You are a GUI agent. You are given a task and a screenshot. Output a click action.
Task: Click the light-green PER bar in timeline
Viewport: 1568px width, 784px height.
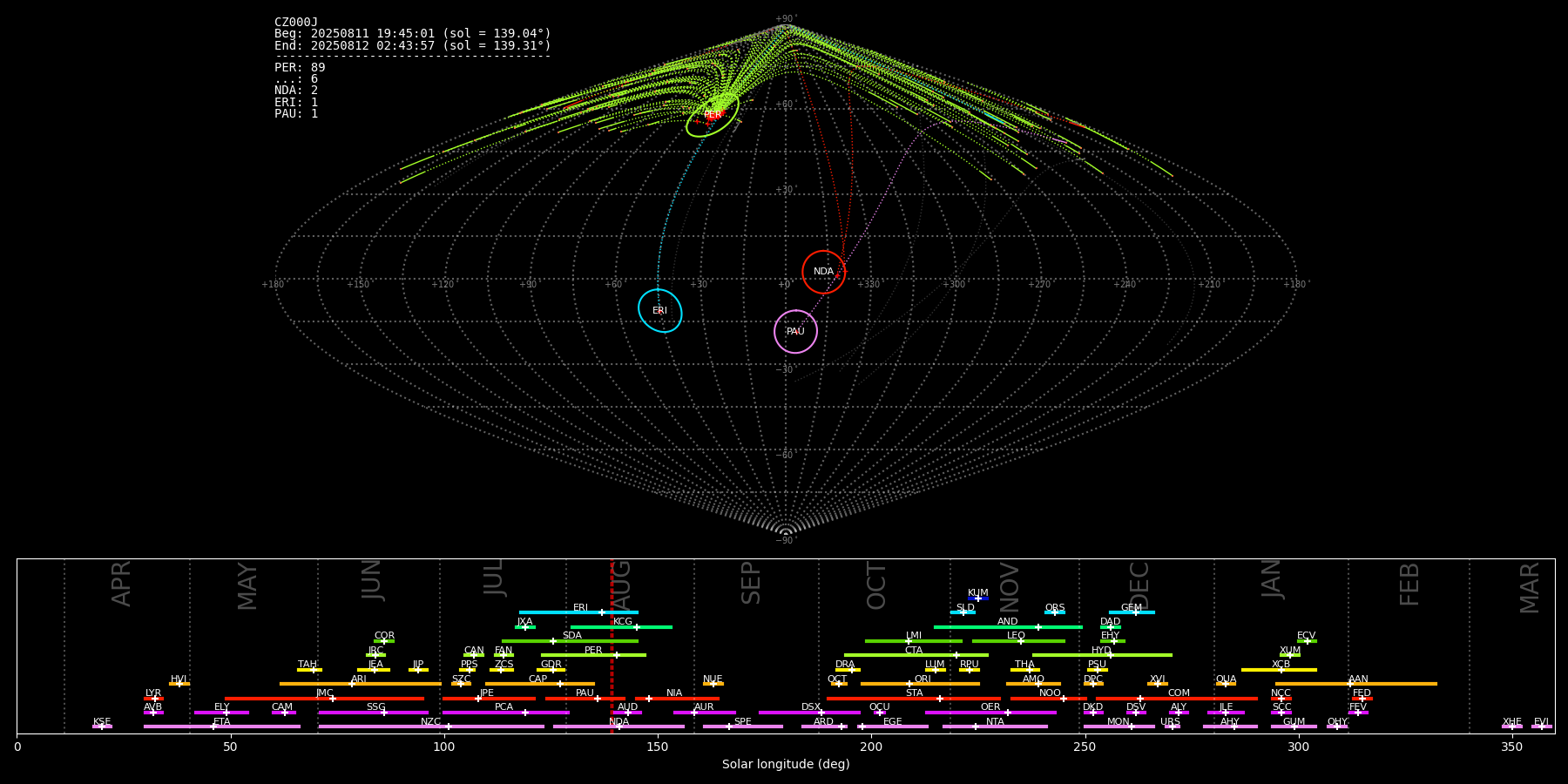pos(593,655)
